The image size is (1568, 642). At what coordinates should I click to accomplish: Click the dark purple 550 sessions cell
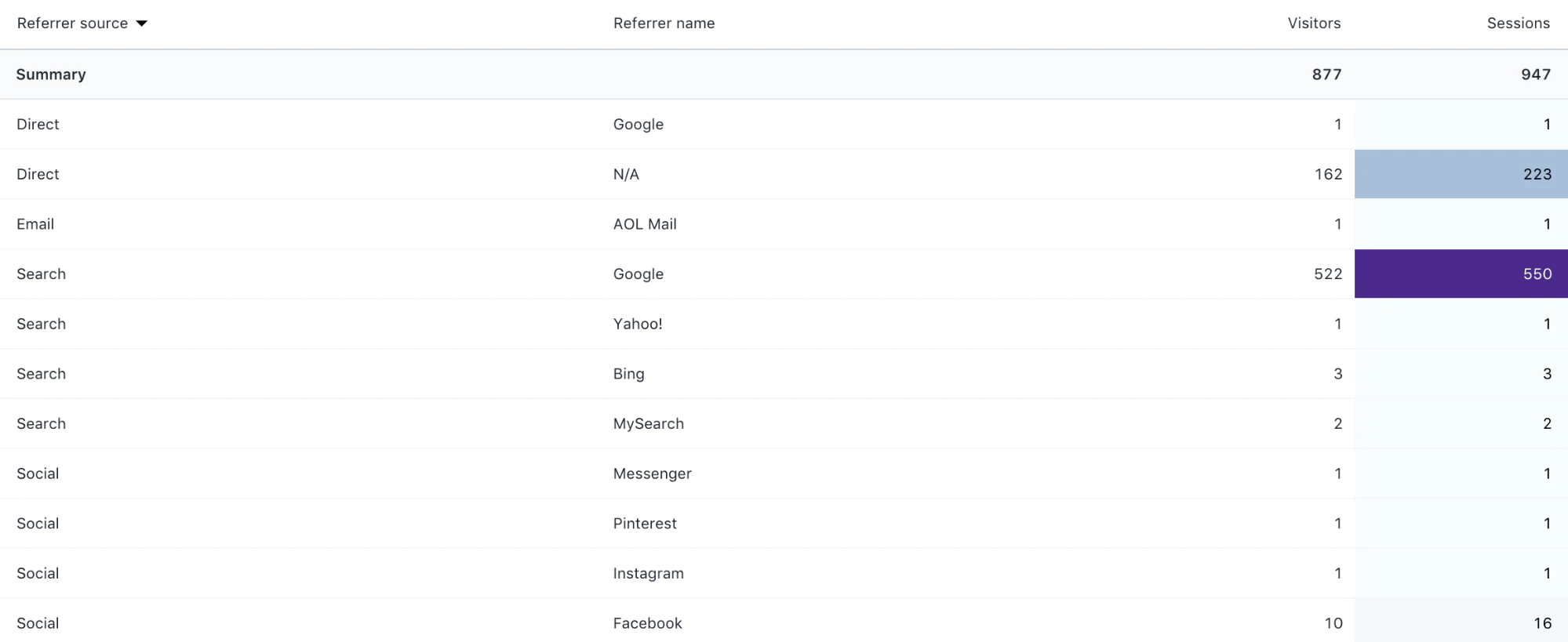pos(1461,274)
